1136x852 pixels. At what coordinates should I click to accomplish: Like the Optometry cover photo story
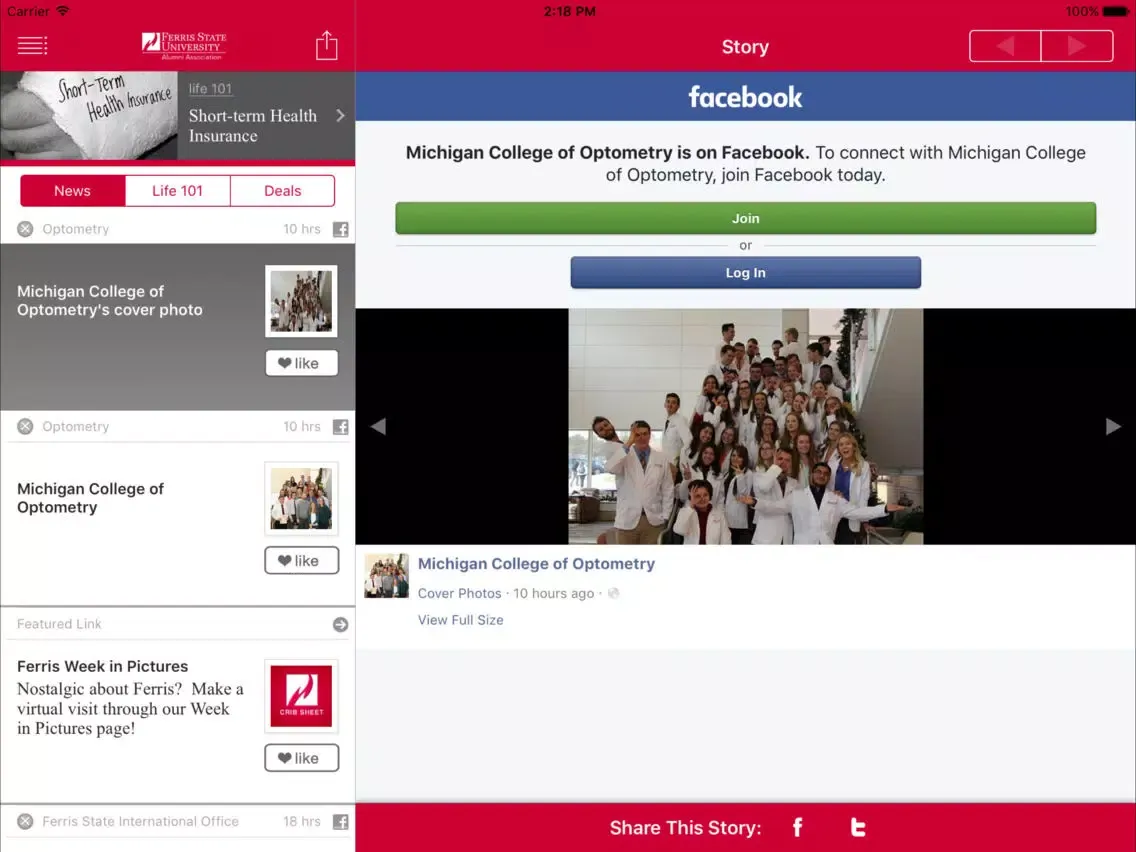pyautogui.click(x=301, y=363)
